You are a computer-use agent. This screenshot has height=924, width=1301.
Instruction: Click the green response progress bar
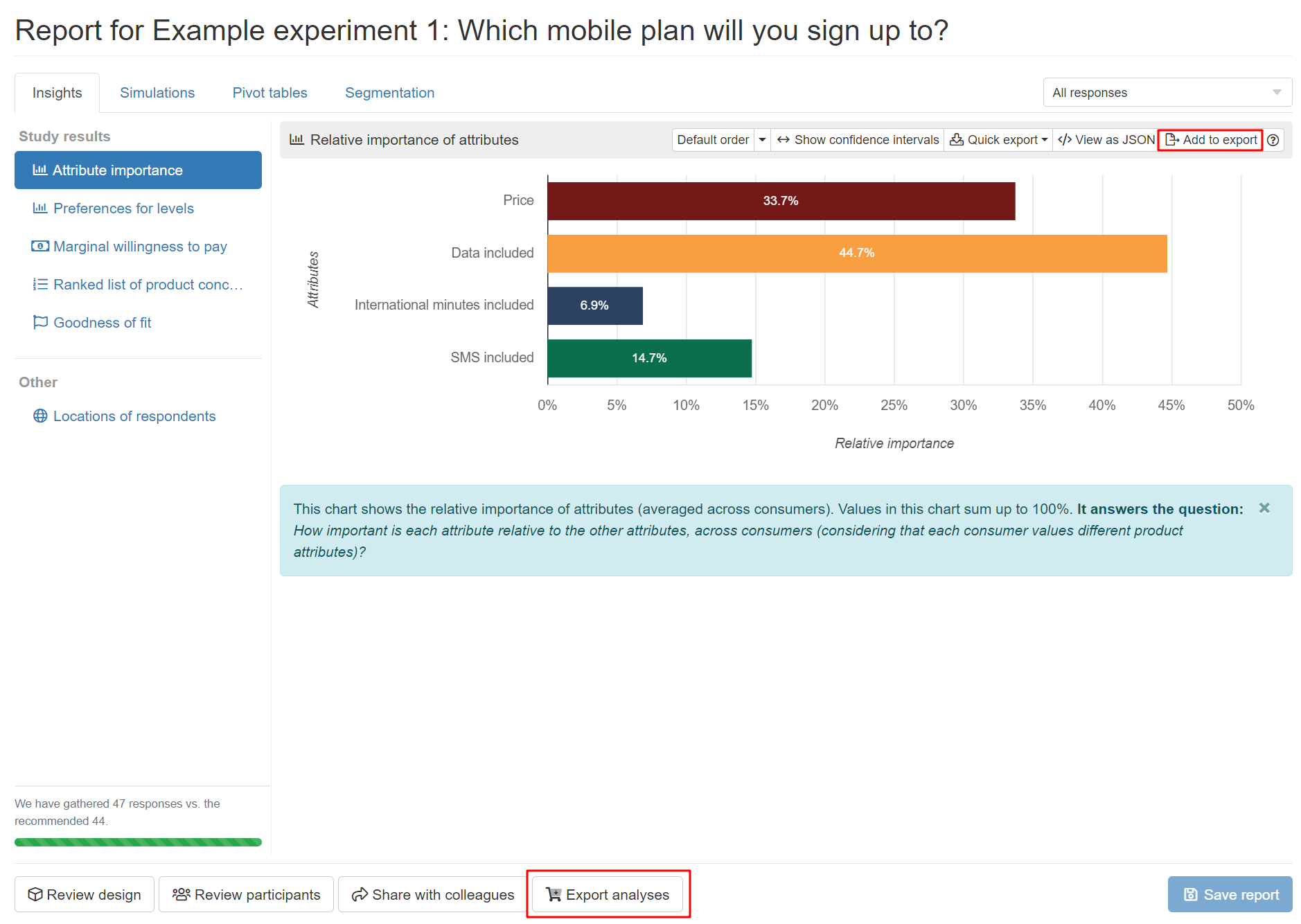click(138, 842)
